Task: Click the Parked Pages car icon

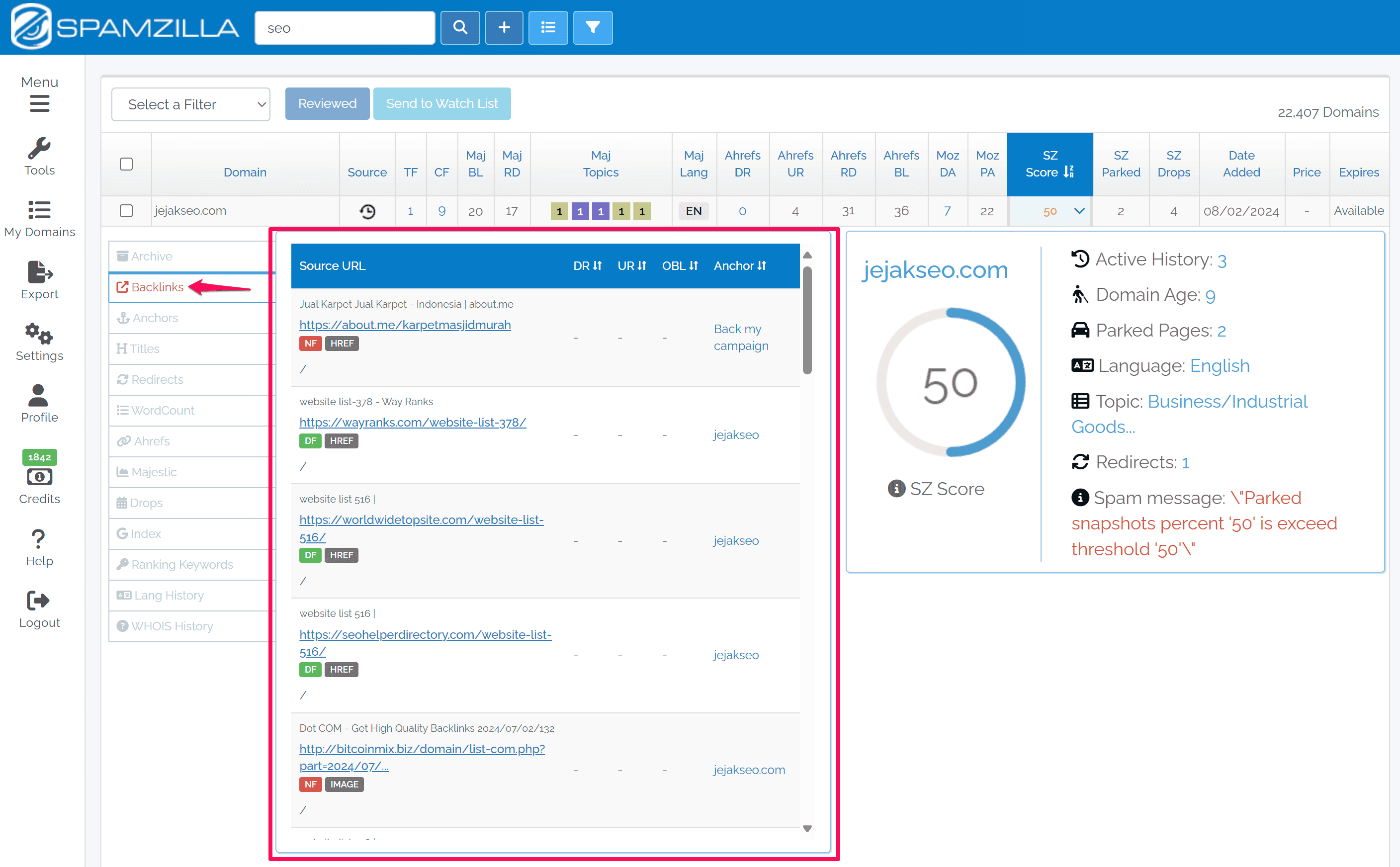Action: click(1080, 330)
